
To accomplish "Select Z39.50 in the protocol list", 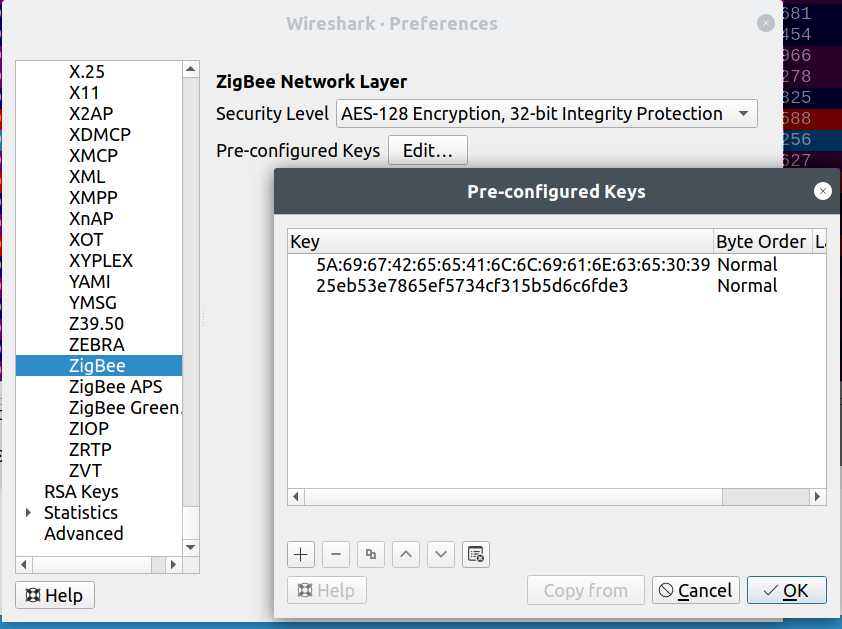I will (x=97, y=323).
